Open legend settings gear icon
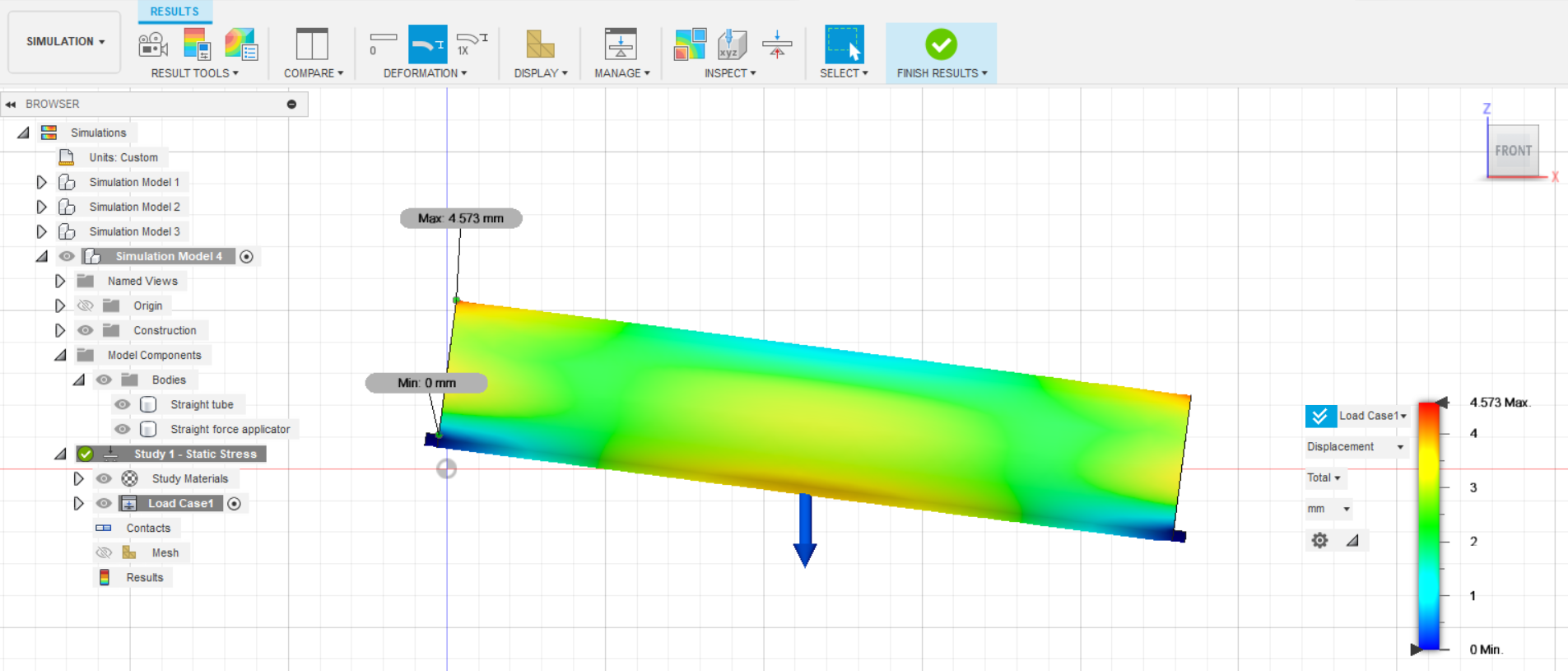Screen dimensions: 1568x671 (1320, 540)
